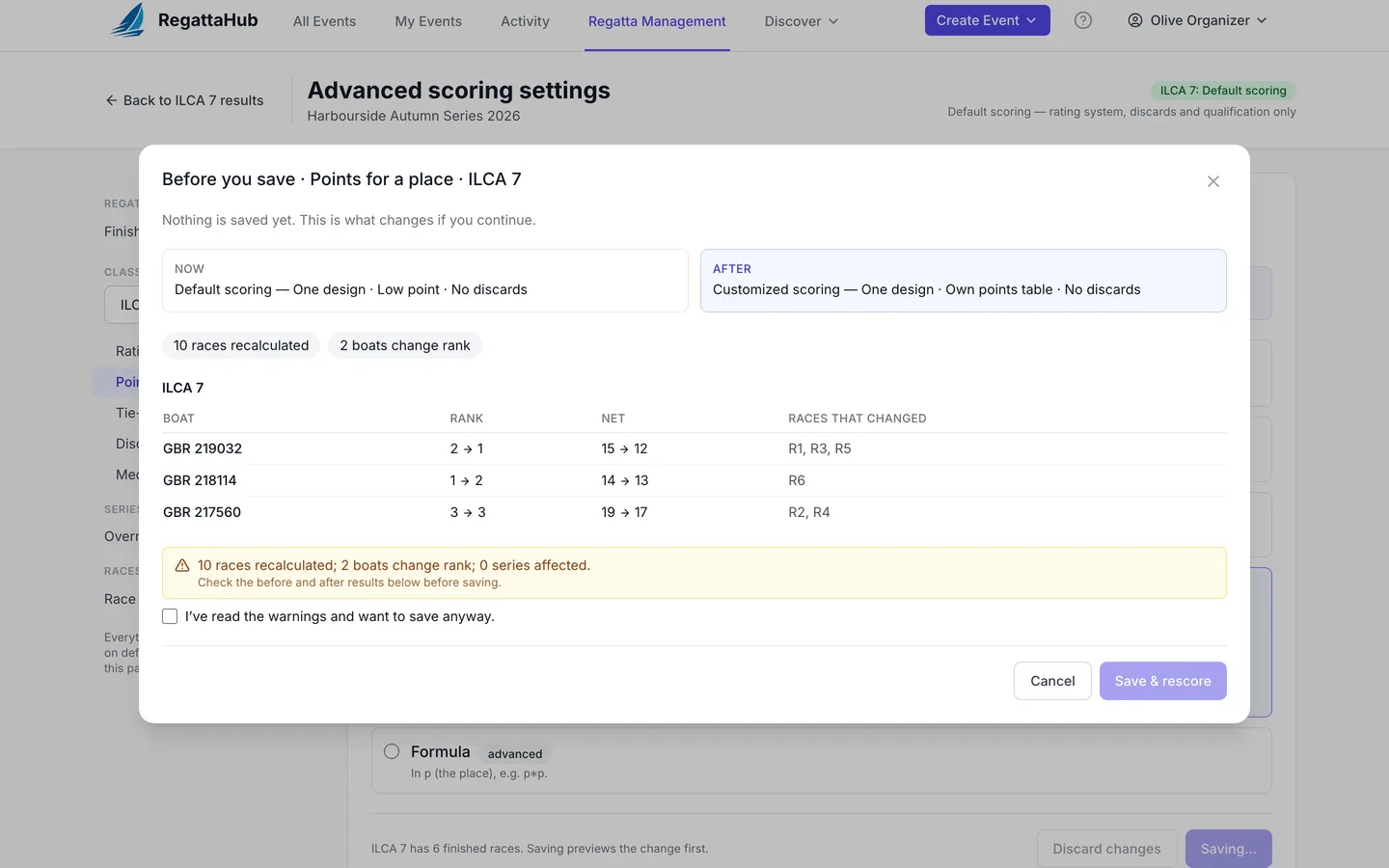This screenshot has height=868, width=1389.
Task: Click the R1, R3, R5 races cell
Action: [819, 448]
